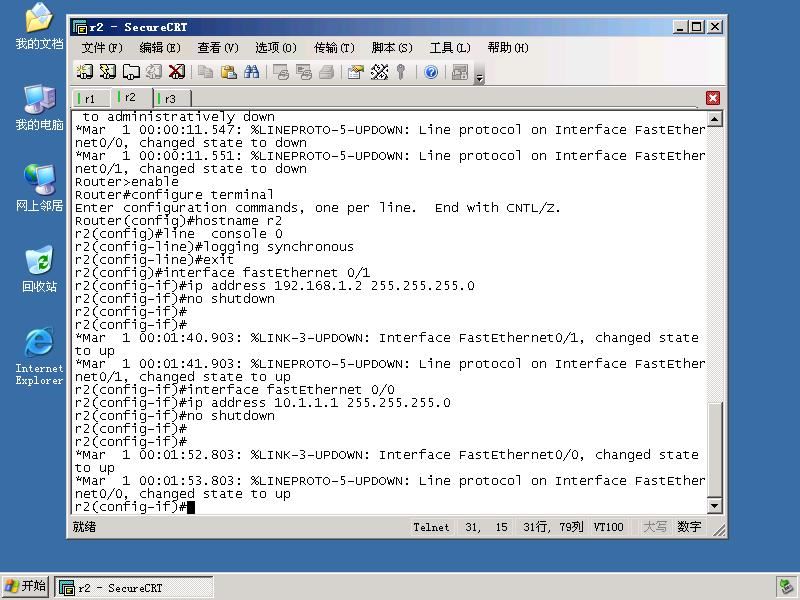The image size is (800, 600).
Task: Click the 数字 status bar indicator
Action: click(x=689, y=527)
